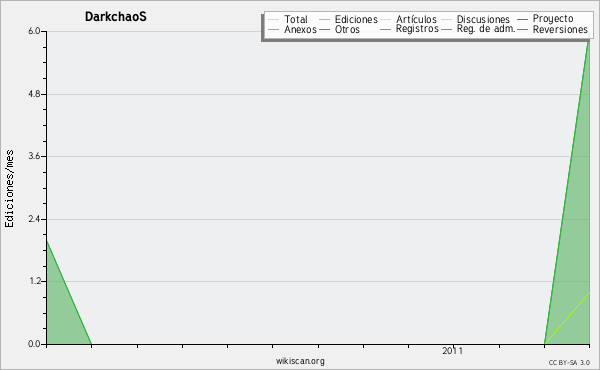Click the '0.0' y-axis value
The width and height of the screenshot is (600, 370).
(34, 344)
